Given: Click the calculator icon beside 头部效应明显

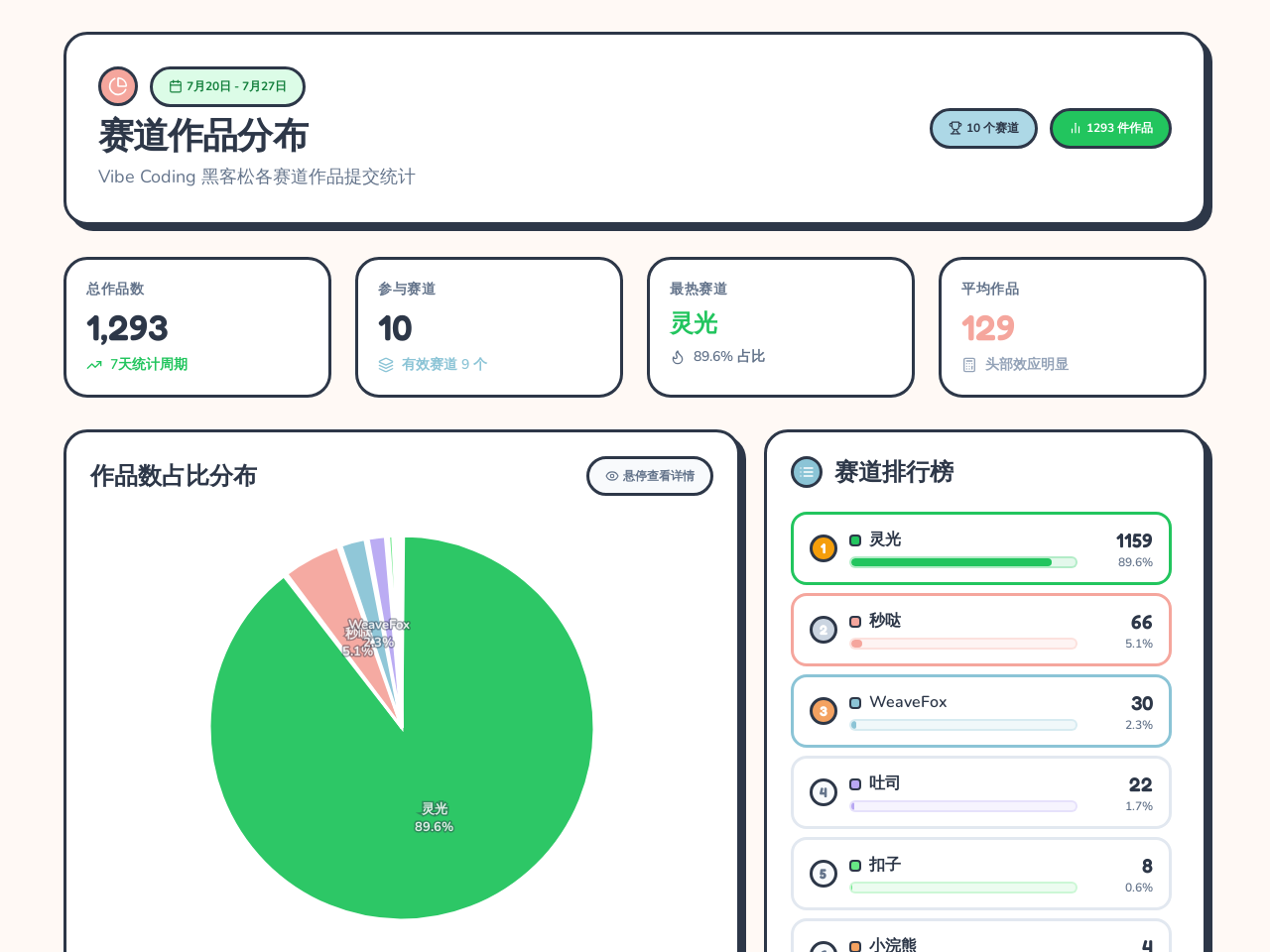Looking at the screenshot, I should [969, 365].
